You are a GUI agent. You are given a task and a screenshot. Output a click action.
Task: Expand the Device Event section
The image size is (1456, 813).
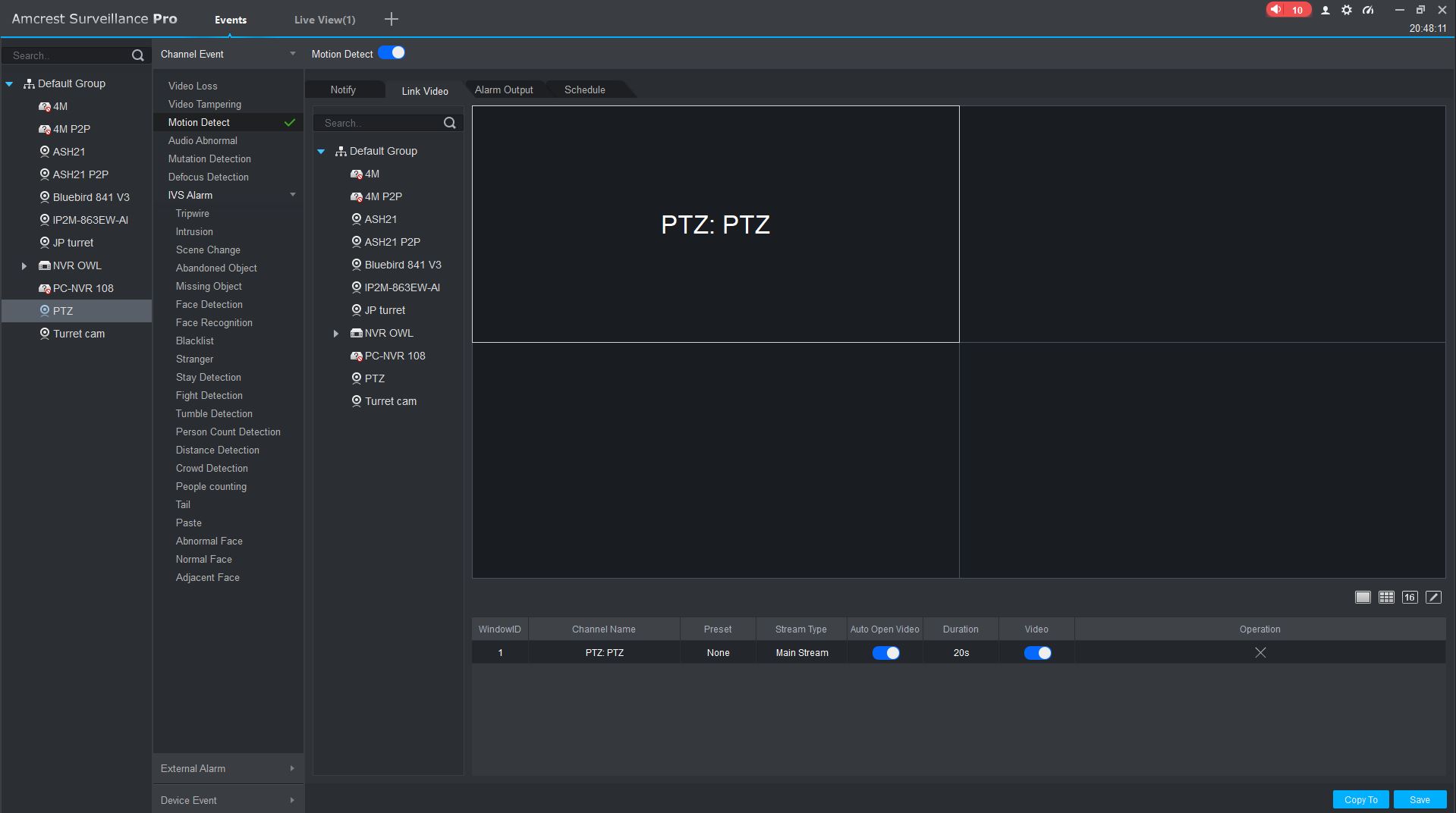(x=292, y=800)
